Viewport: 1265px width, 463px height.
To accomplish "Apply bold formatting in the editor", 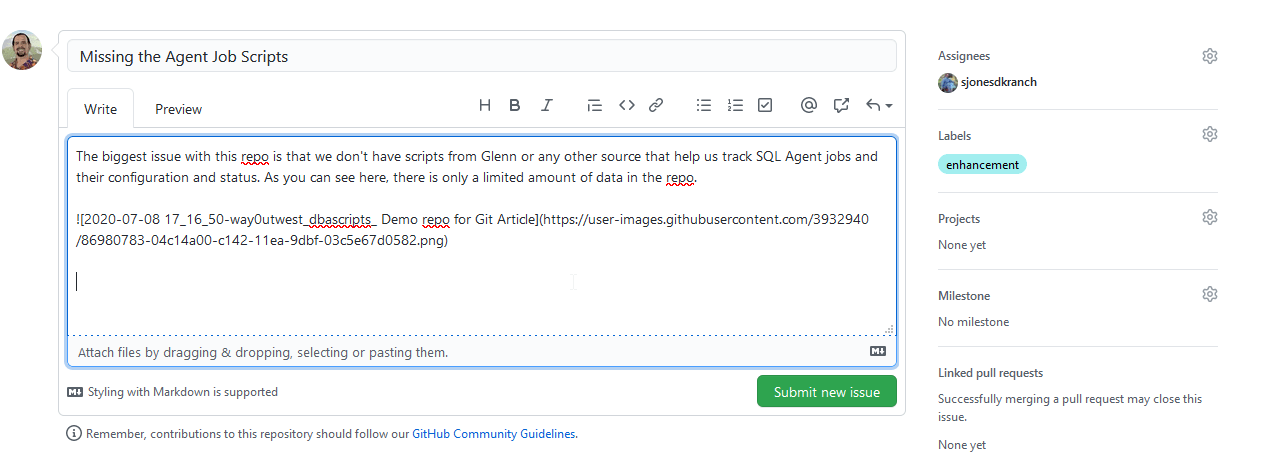I will coord(515,105).
